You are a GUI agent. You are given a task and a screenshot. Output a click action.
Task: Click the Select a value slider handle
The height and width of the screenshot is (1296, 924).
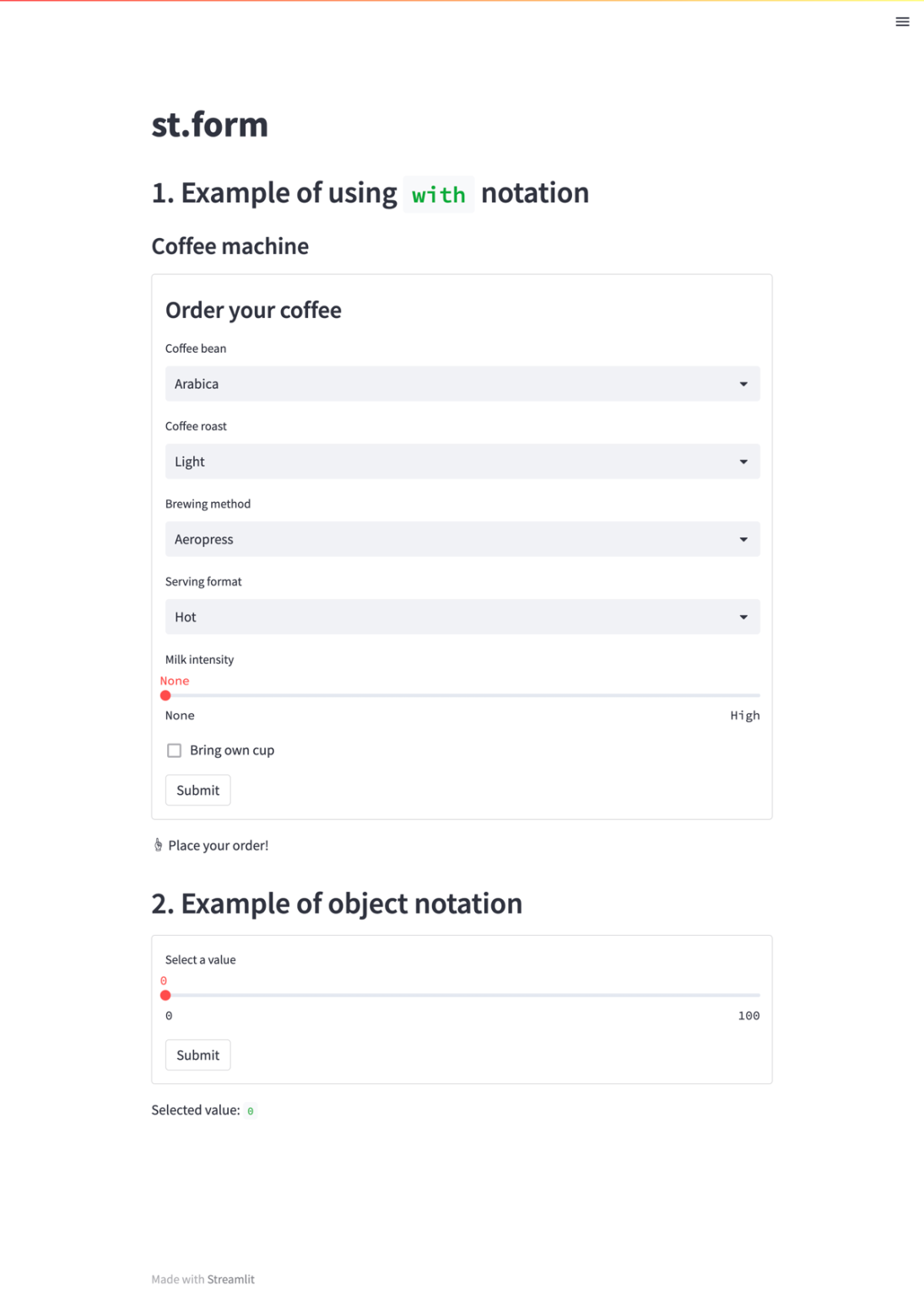[165, 996]
